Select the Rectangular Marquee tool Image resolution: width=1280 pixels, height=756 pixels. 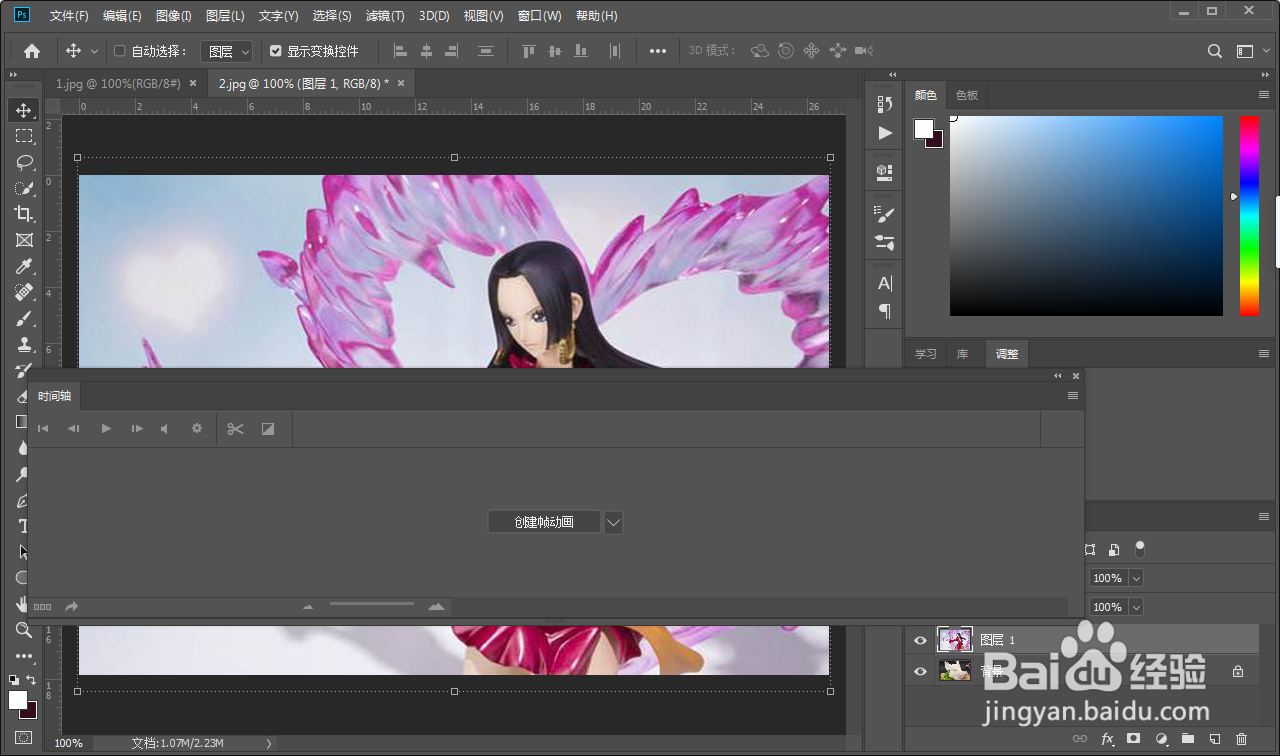[24, 136]
